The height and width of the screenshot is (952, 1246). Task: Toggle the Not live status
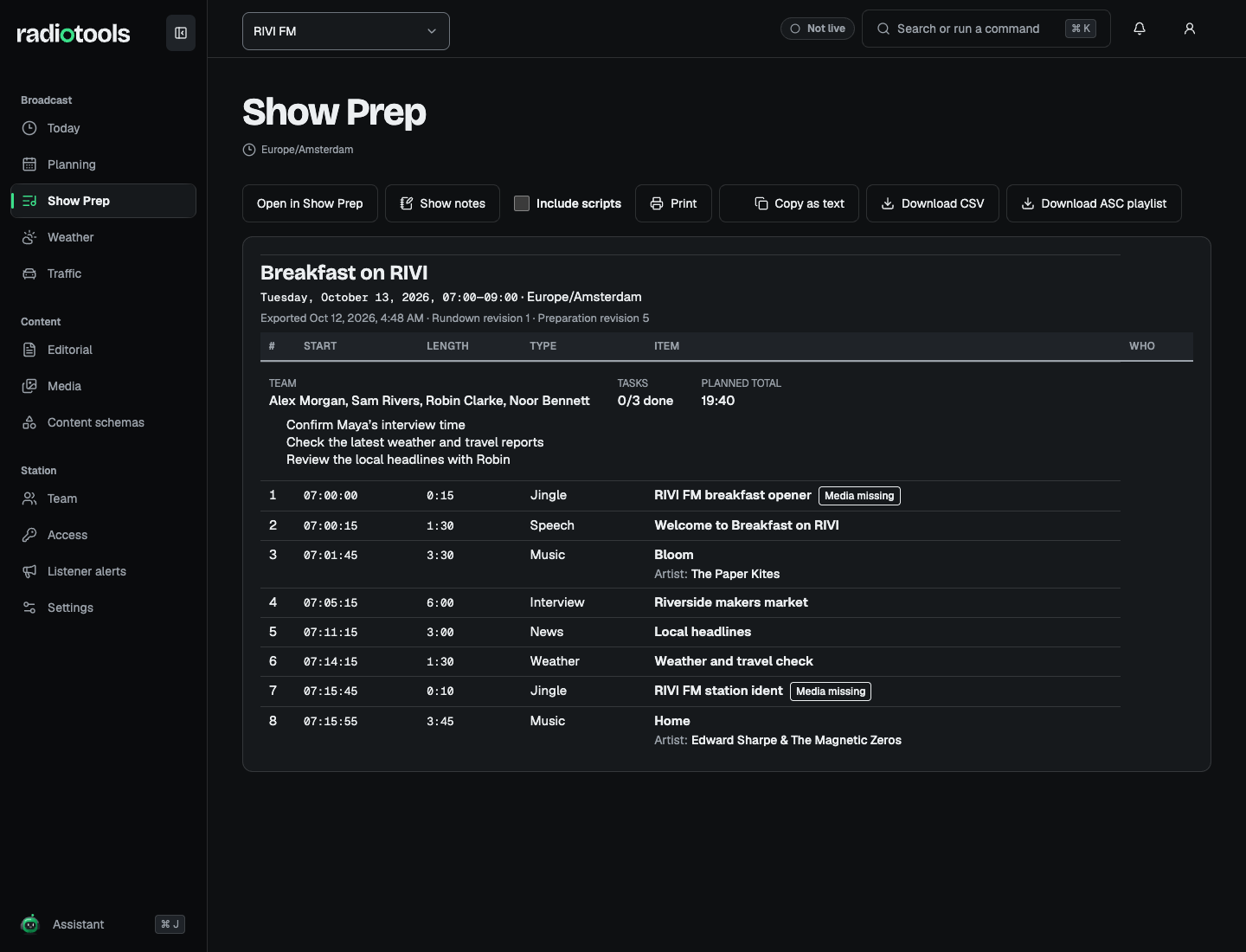point(818,29)
